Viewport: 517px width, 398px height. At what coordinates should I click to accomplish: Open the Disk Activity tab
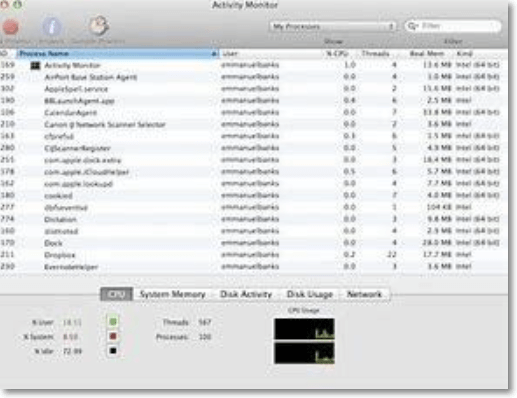(x=246, y=294)
